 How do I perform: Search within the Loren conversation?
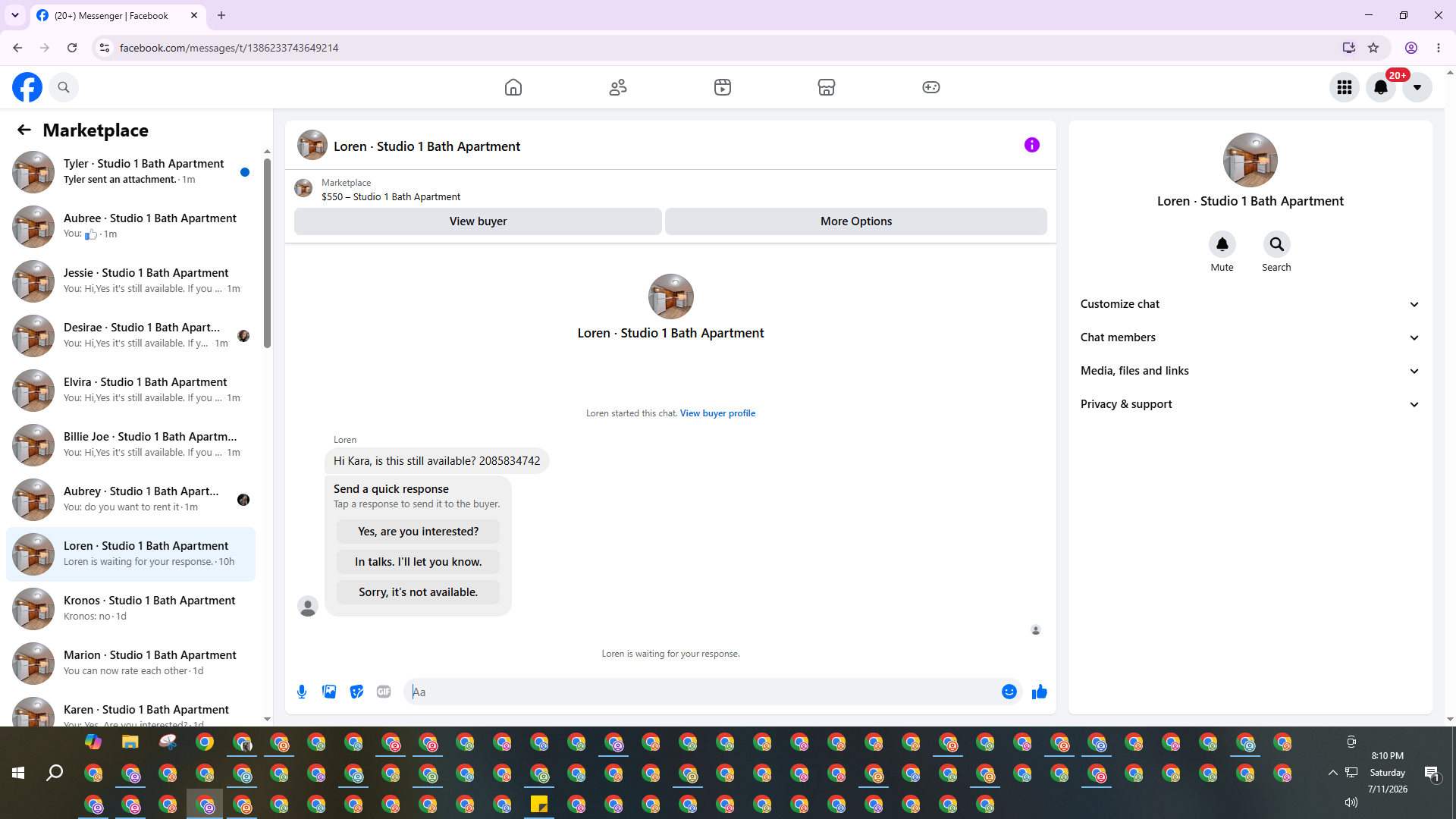point(1277,244)
